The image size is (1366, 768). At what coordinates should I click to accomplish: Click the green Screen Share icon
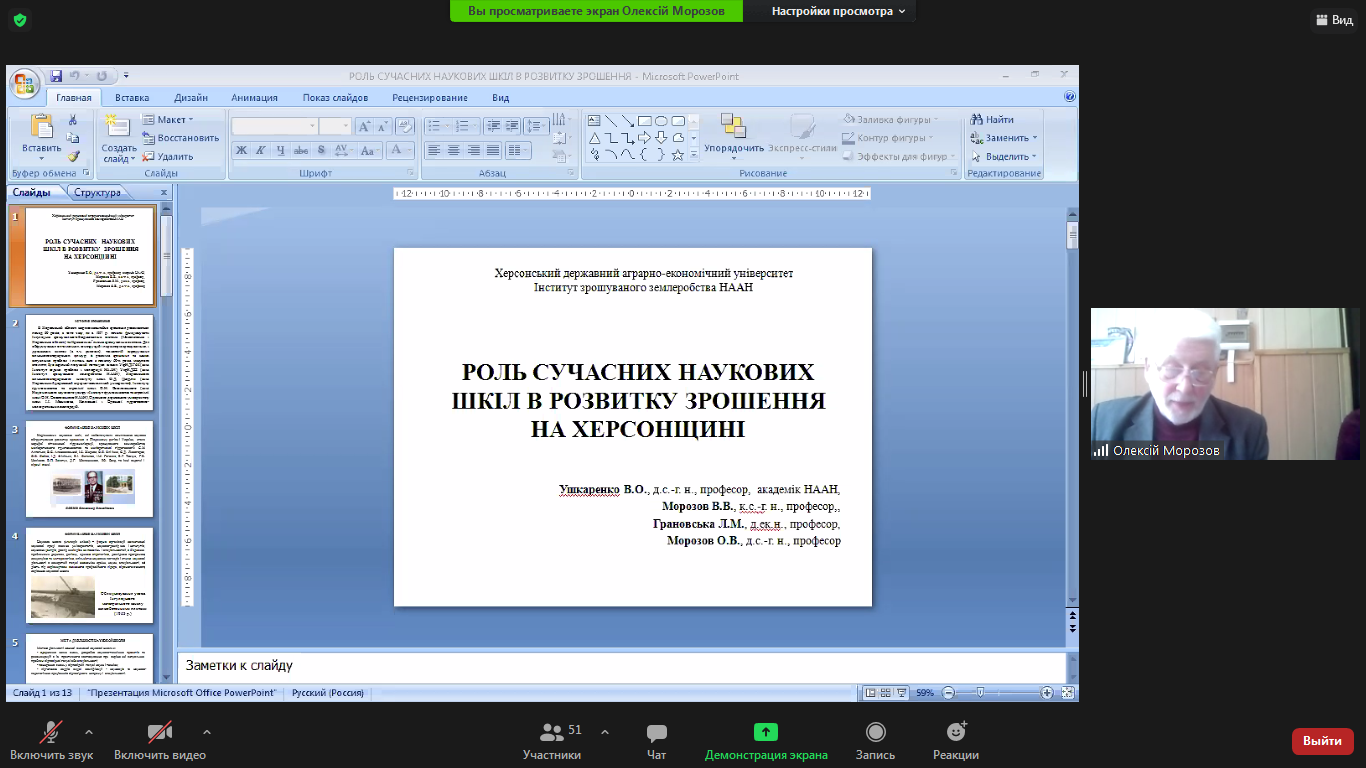click(x=766, y=733)
